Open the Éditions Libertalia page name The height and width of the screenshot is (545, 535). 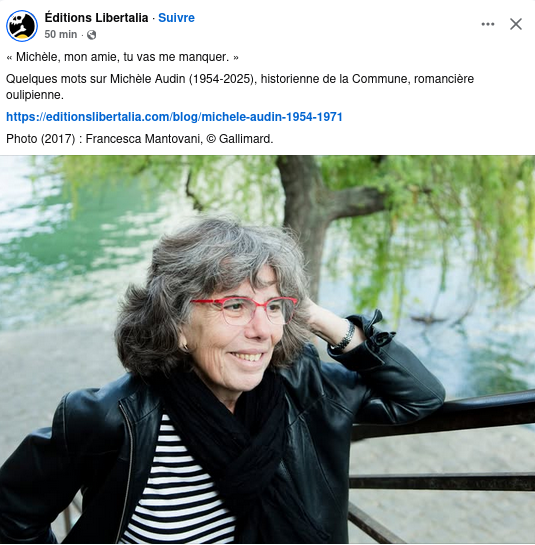[96, 18]
